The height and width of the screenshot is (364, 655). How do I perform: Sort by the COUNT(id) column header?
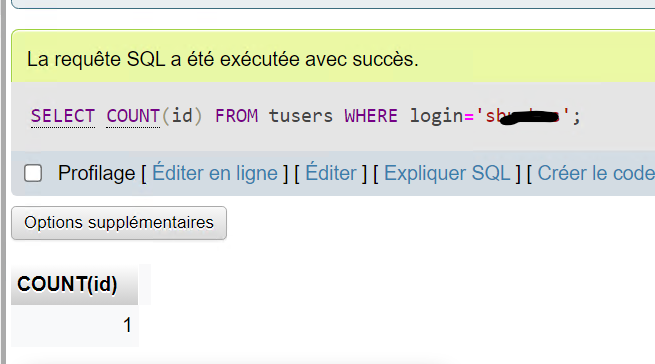click(x=67, y=284)
